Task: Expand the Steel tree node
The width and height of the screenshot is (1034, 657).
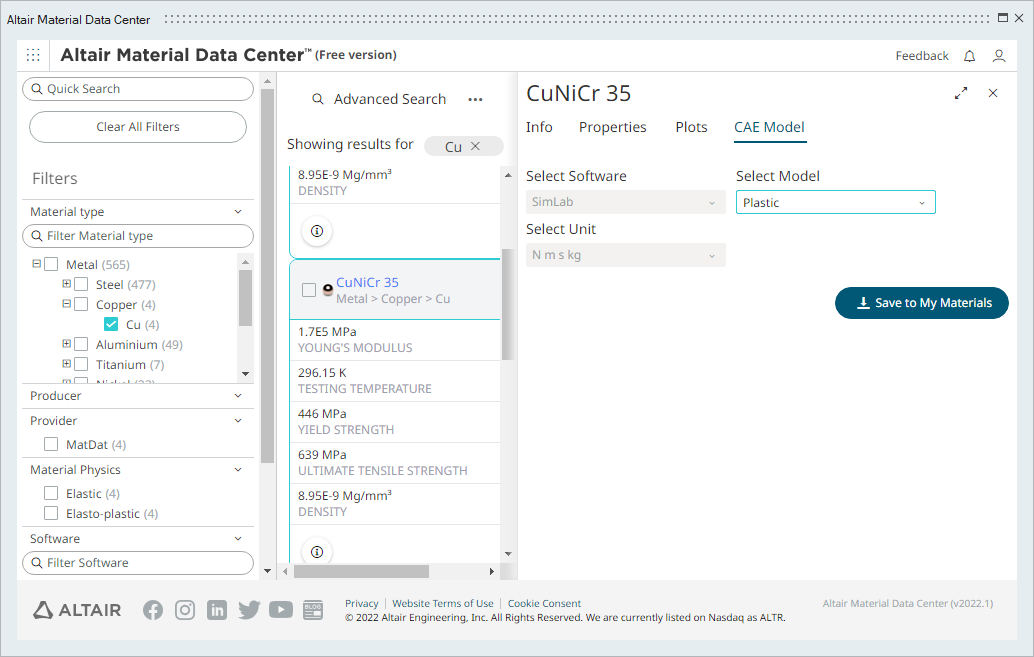Action: [x=67, y=285]
